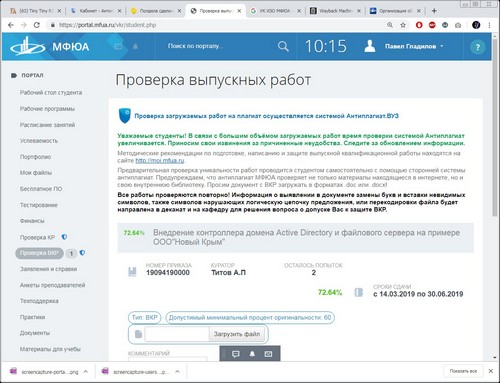This screenshot has height=383, width=500.
Task: Switch to the Google УК ИЗО МФЮА tab
Action: [276, 11]
